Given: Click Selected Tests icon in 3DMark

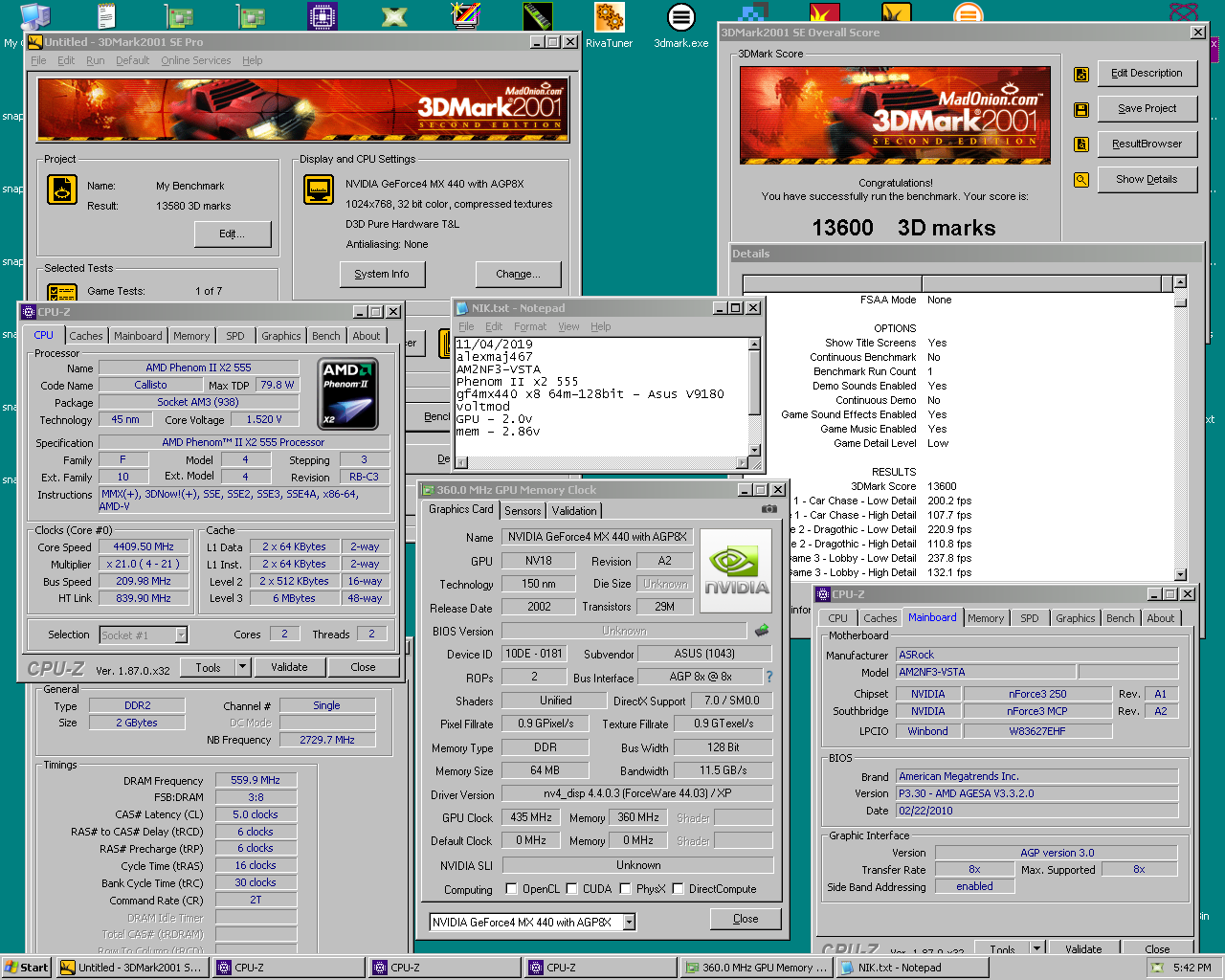Looking at the screenshot, I should (62, 292).
